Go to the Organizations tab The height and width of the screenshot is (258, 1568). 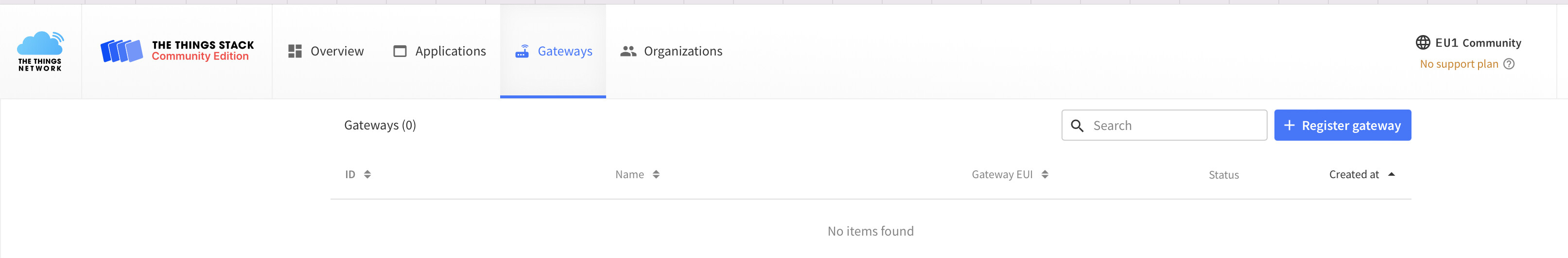point(671,51)
